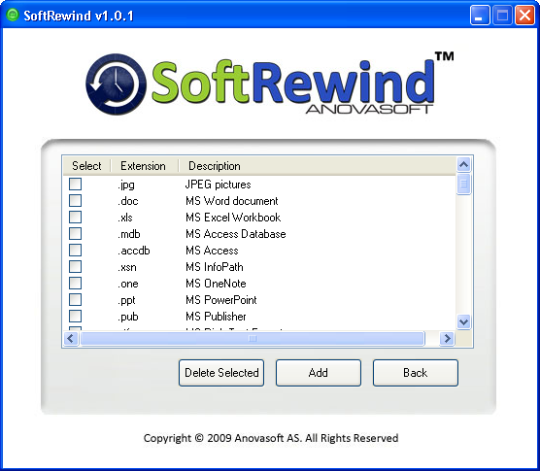Click the '.ppt' extension text
540x471 pixels.
pyautogui.click(x=127, y=301)
